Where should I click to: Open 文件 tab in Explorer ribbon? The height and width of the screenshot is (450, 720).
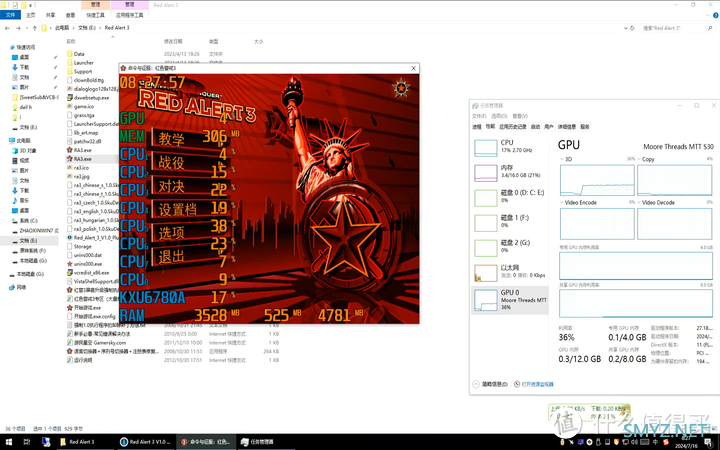(x=10, y=15)
